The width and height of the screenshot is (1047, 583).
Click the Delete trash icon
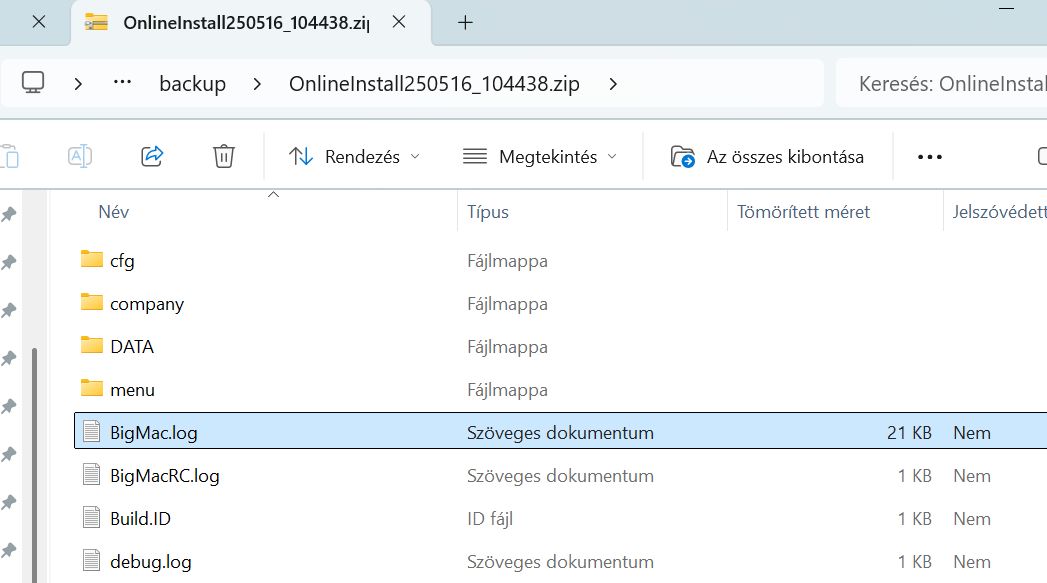(x=224, y=156)
